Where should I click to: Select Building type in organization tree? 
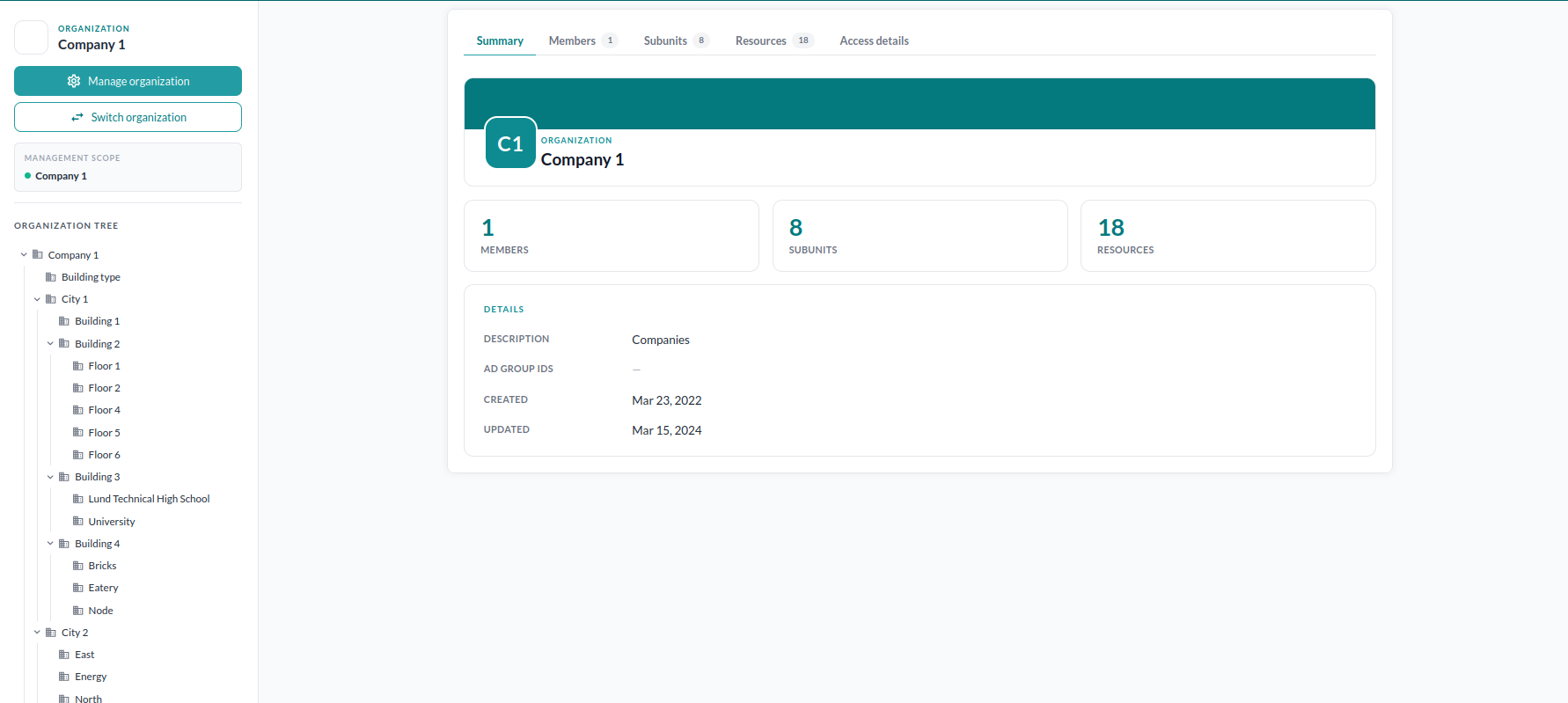tap(91, 277)
